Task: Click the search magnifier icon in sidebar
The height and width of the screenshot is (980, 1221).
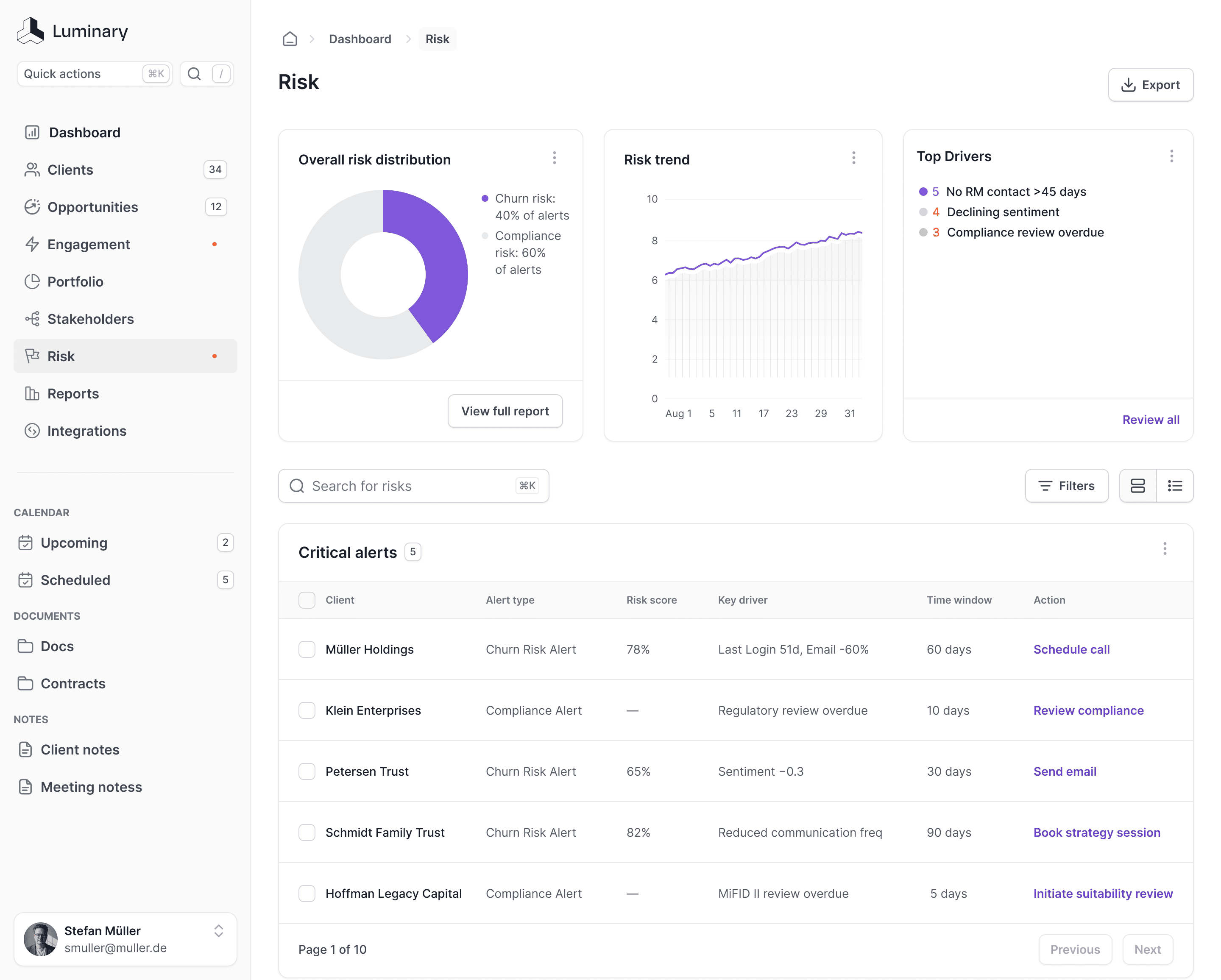Action: click(194, 74)
